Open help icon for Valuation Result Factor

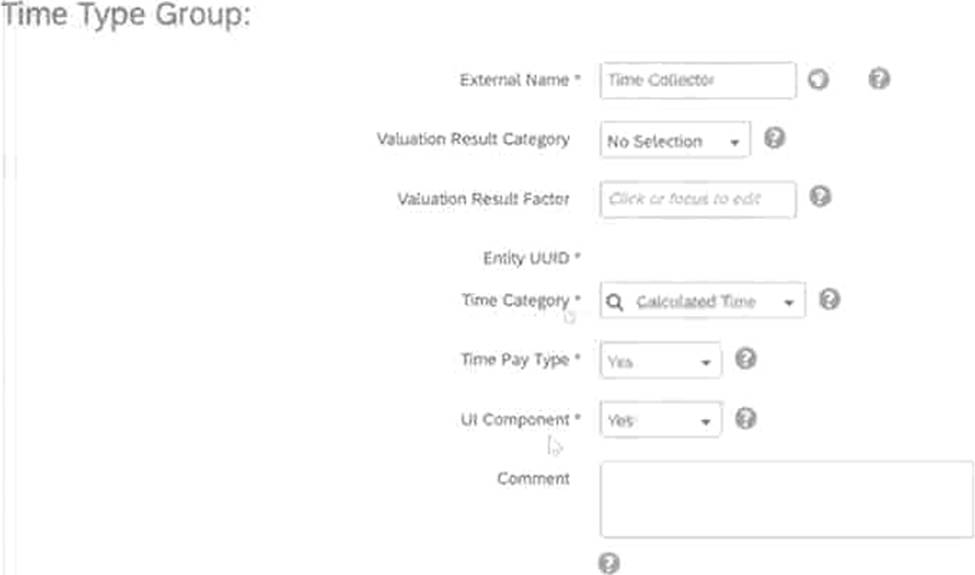tap(820, 196)
